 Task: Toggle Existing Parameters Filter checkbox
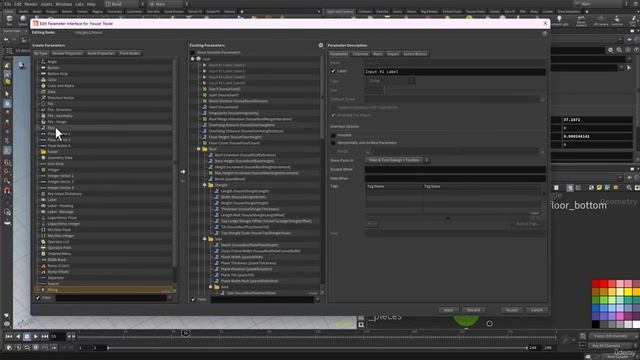point(193,299)
